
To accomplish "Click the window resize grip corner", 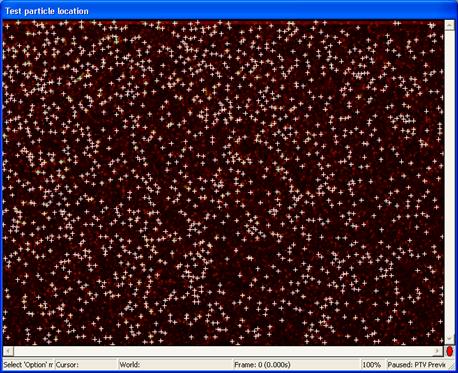I will pos(451,365).
